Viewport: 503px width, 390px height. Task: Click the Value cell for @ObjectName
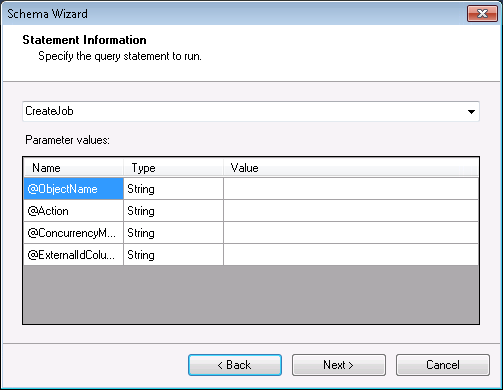click(351, 189)
